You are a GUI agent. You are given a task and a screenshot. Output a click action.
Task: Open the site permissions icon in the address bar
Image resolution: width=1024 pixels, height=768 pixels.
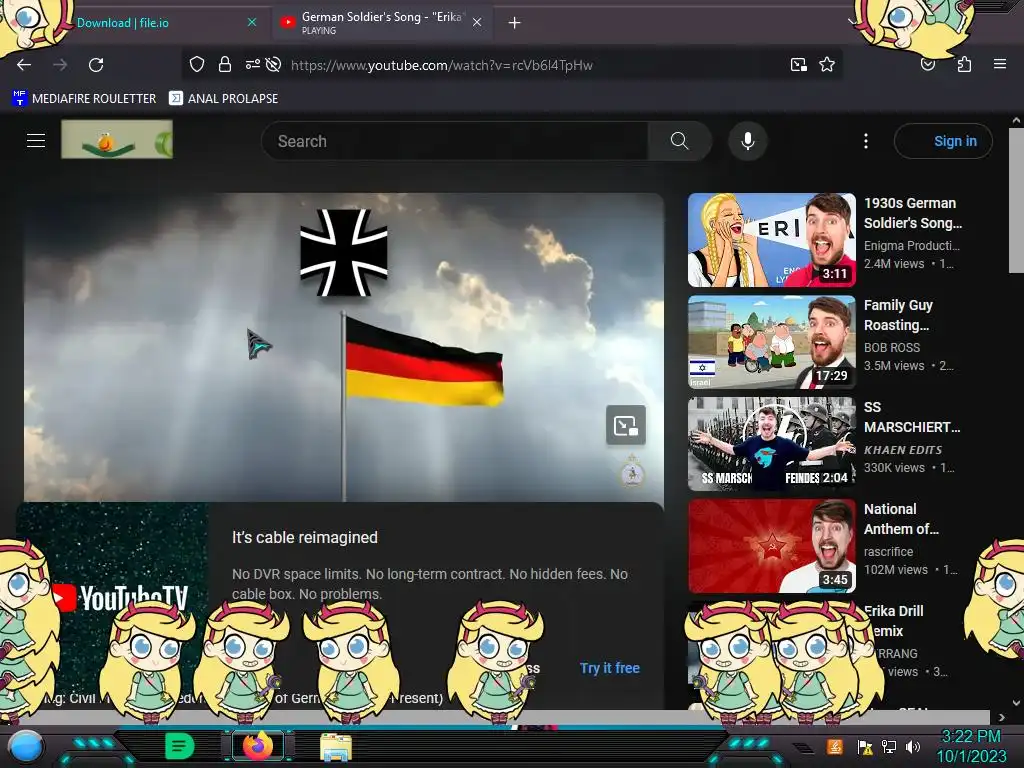pyautogui.click(x=253, y=64)
